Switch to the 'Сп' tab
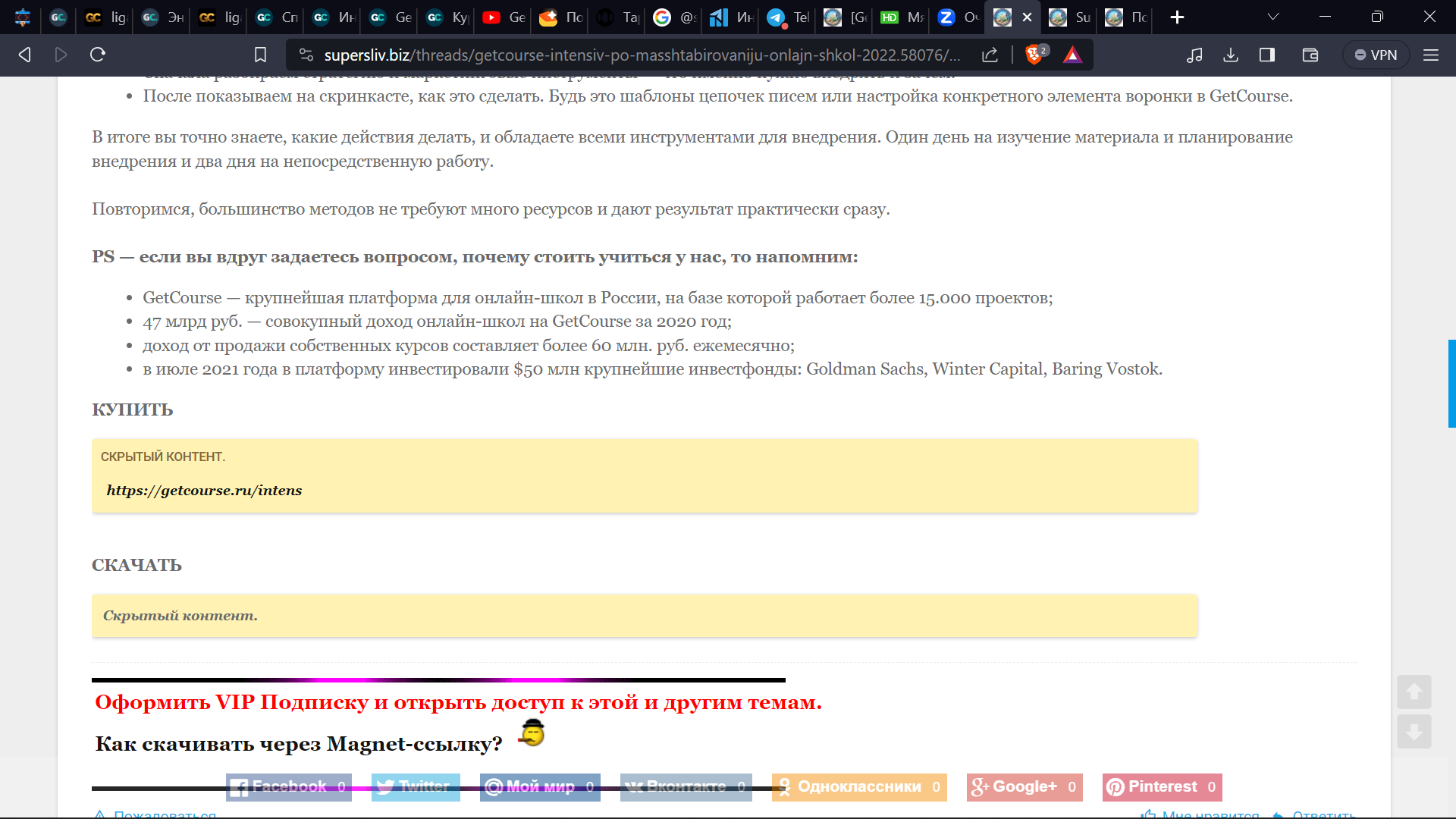Viewport: 1456px width, 819px height. (x=276, y=17)
